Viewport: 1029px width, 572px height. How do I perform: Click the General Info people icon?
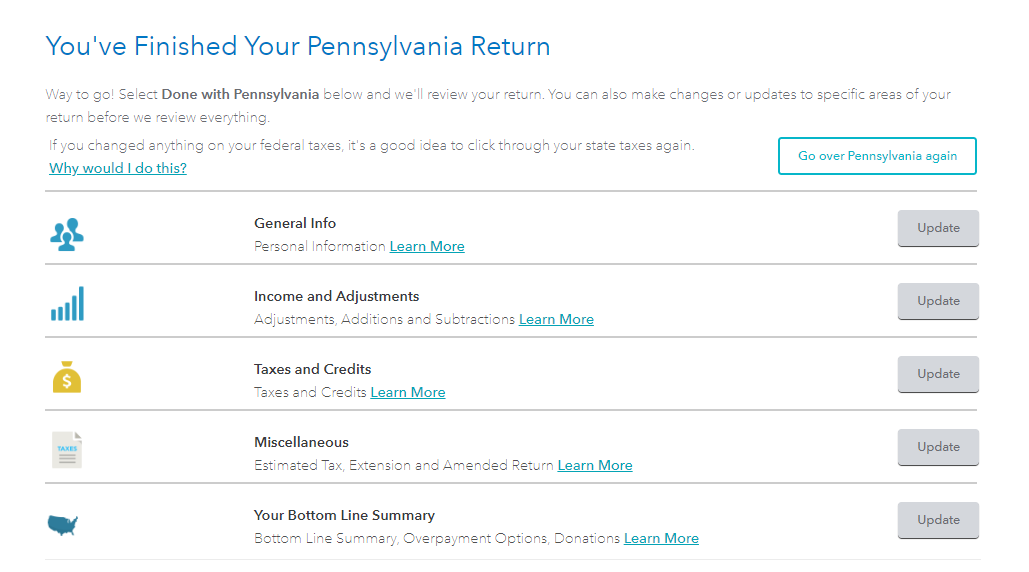point(67,234)
